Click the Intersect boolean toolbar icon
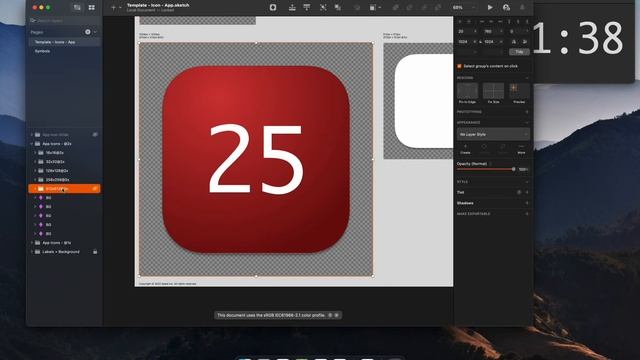Image resolution: width=640 pixels, height=360 pixels. (x=424, y=7)
